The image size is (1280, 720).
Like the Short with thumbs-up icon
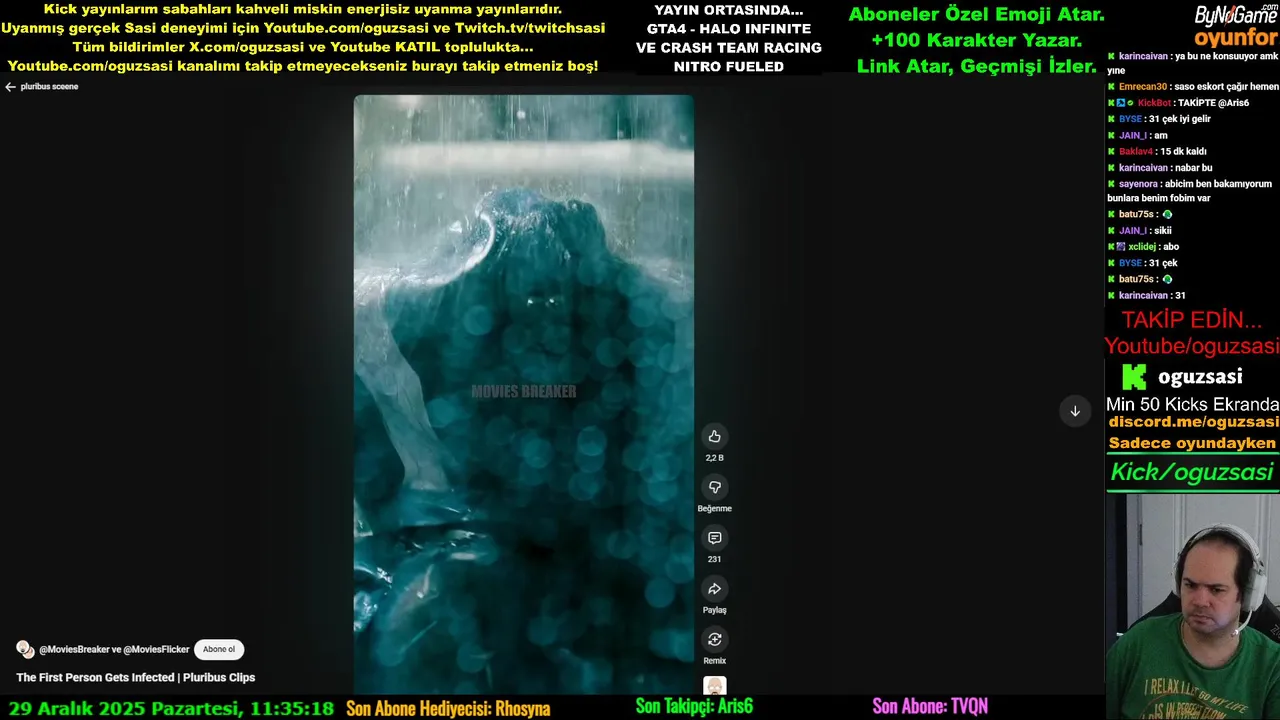coord(714,436)
